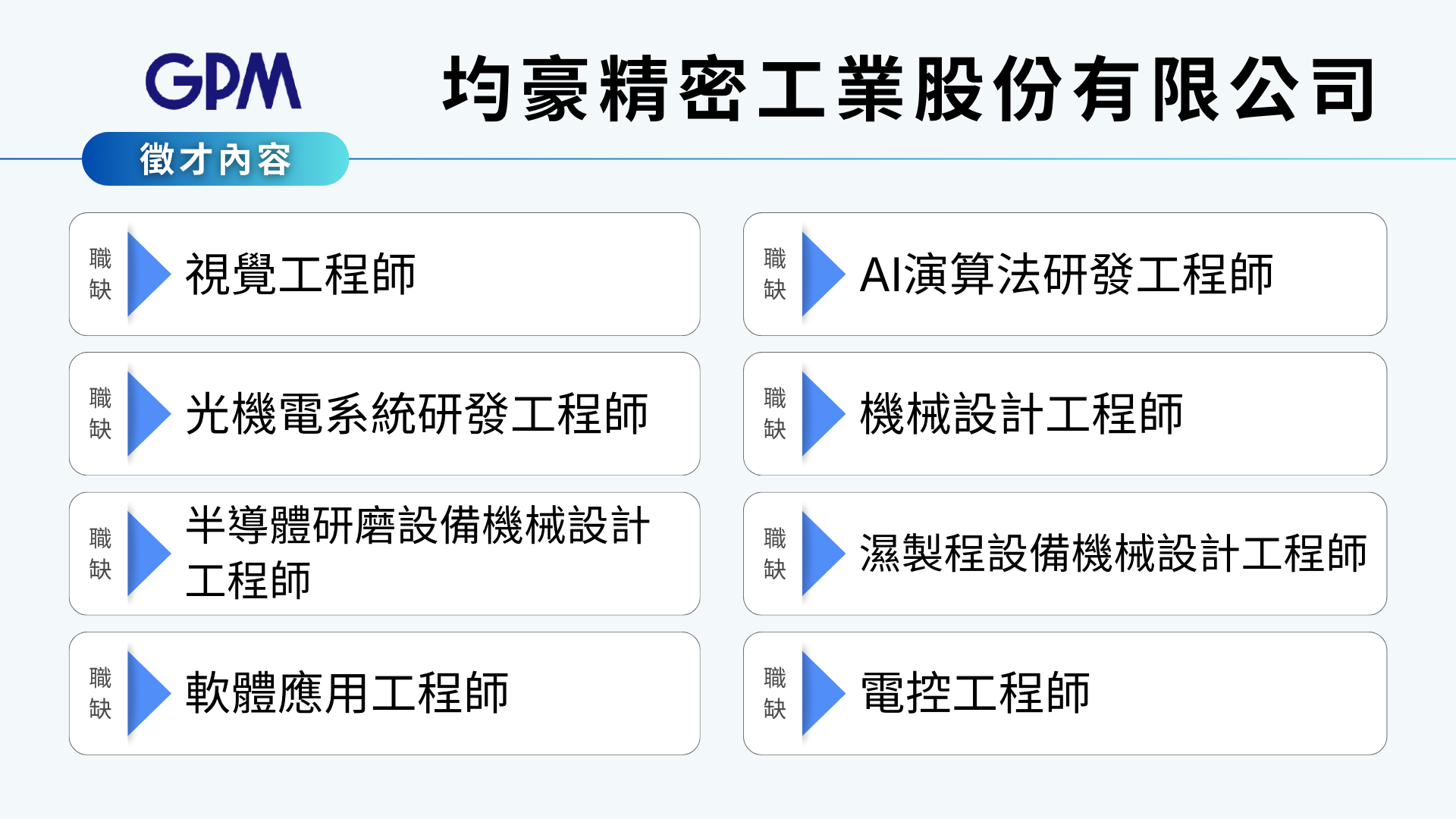Screen dimensions: 1456x819
Task: Click the 均豪精密工業股份有限公司 company title
Action: (908, 89)
